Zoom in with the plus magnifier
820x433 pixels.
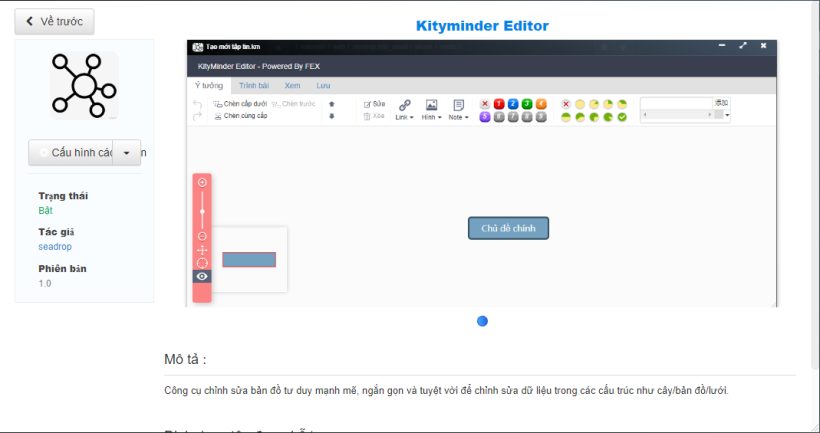point(202,183)
